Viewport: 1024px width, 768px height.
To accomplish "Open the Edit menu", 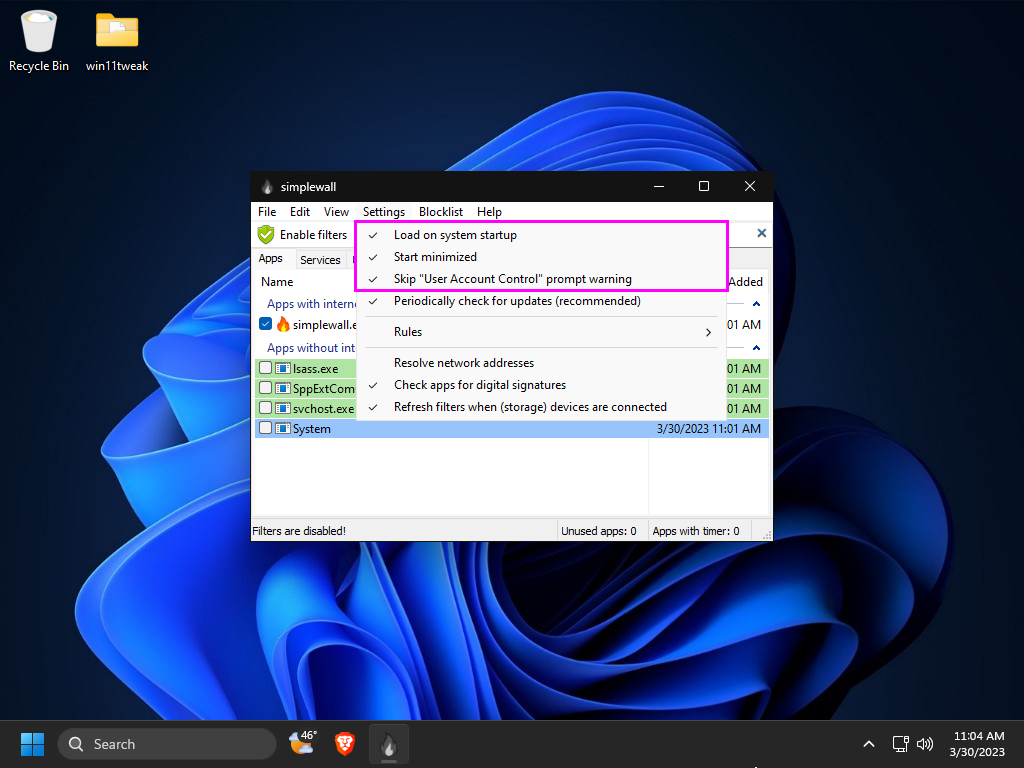I will click(x=300, y=212).
